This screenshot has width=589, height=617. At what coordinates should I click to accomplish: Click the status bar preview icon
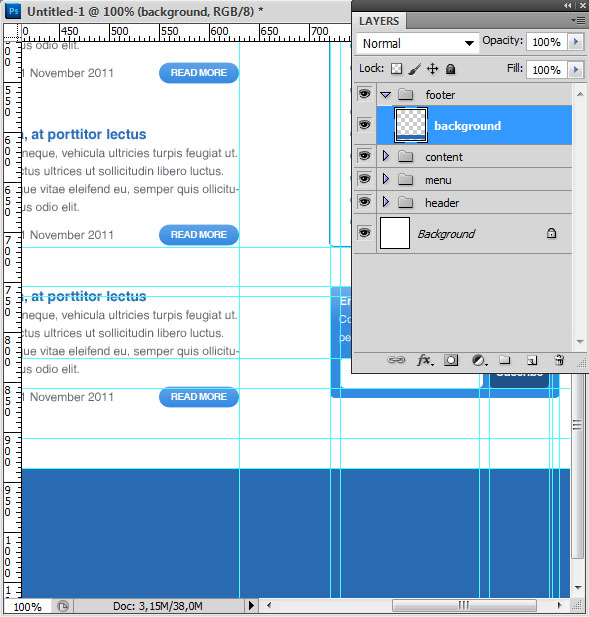(x=63, y=606)
